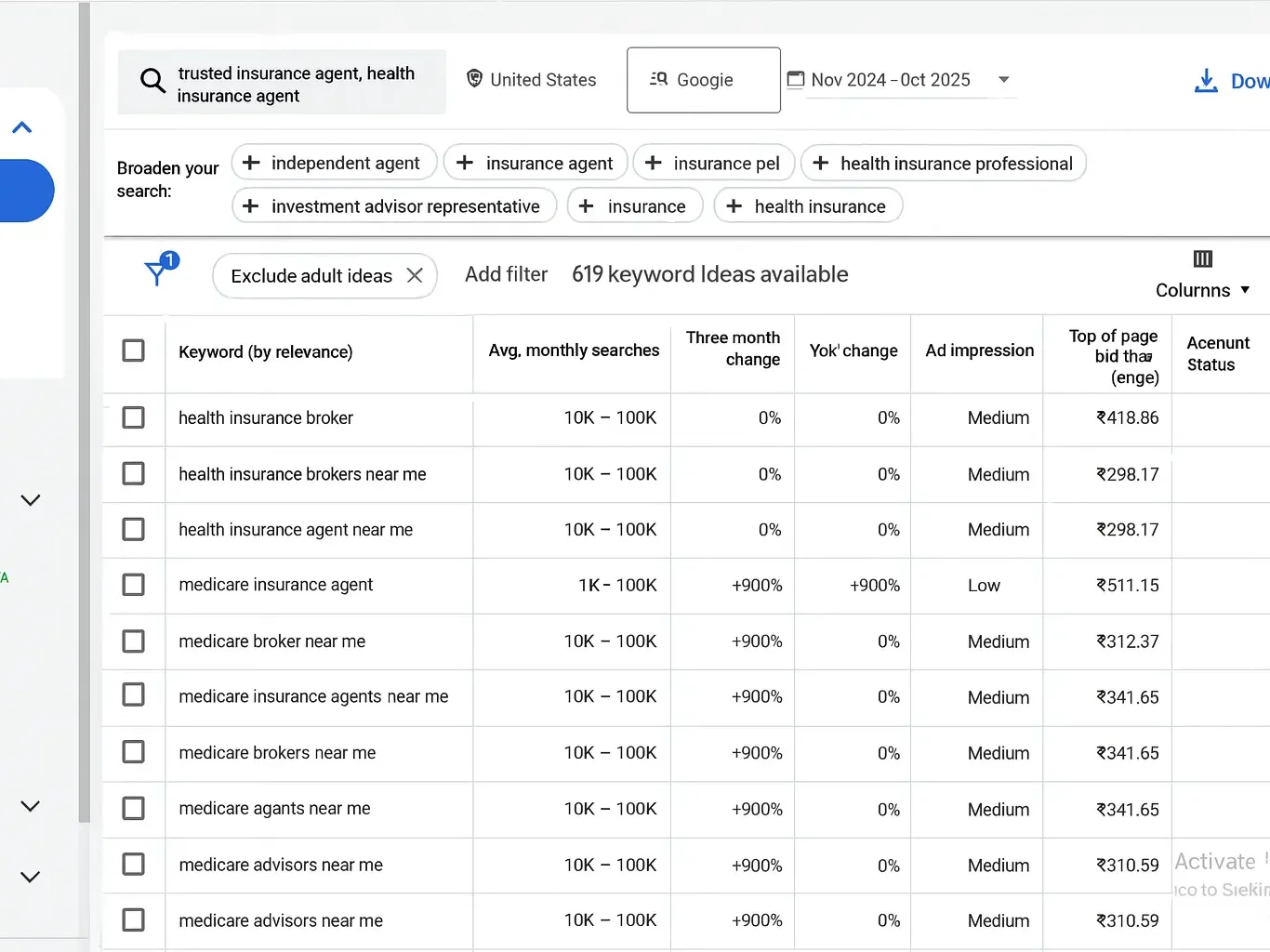Screen dimensions: 1270x952
Task: Open the Columns grid icon
Action: coord(1202,258)
